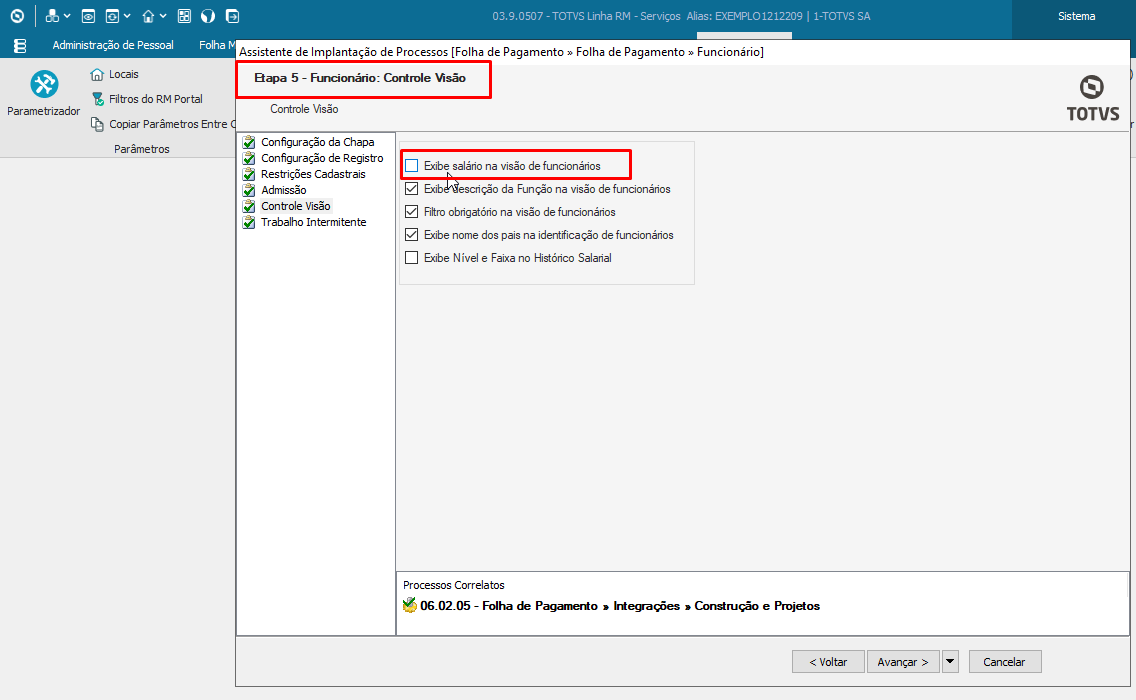1136x700 pixels.
Task: Open related process 06.02.05 Folha de Pagamento link
Action: [620, 606]
